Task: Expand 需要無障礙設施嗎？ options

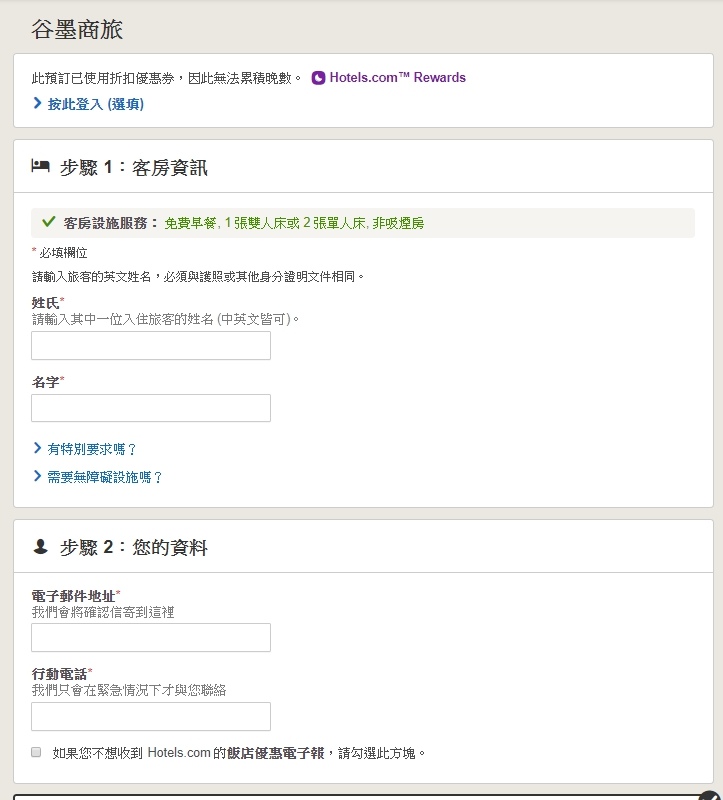Action: point(98,477)
